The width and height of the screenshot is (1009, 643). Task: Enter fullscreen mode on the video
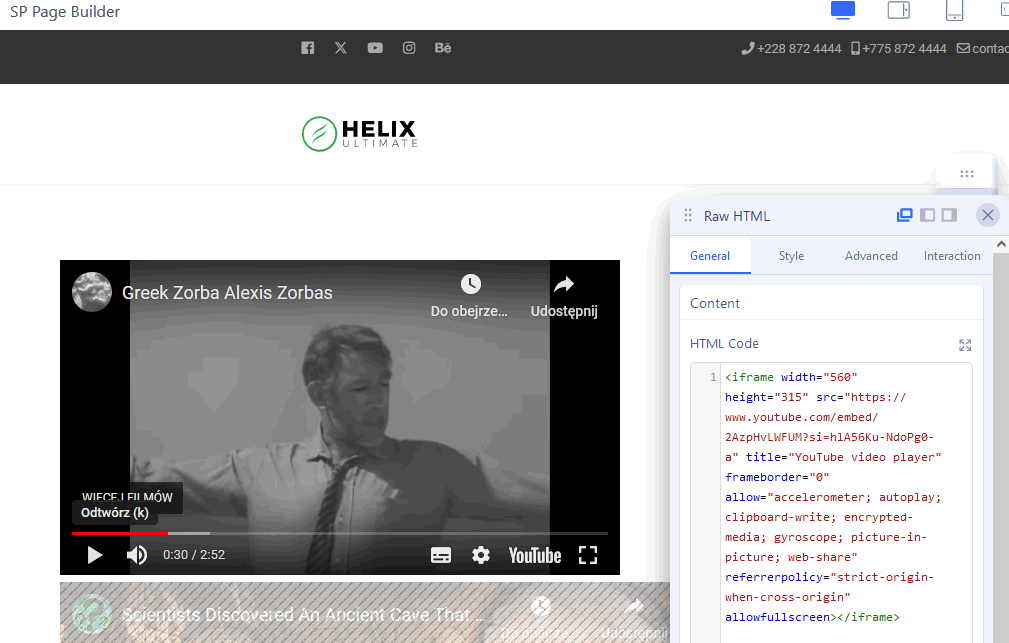click(x=588, y=555)
